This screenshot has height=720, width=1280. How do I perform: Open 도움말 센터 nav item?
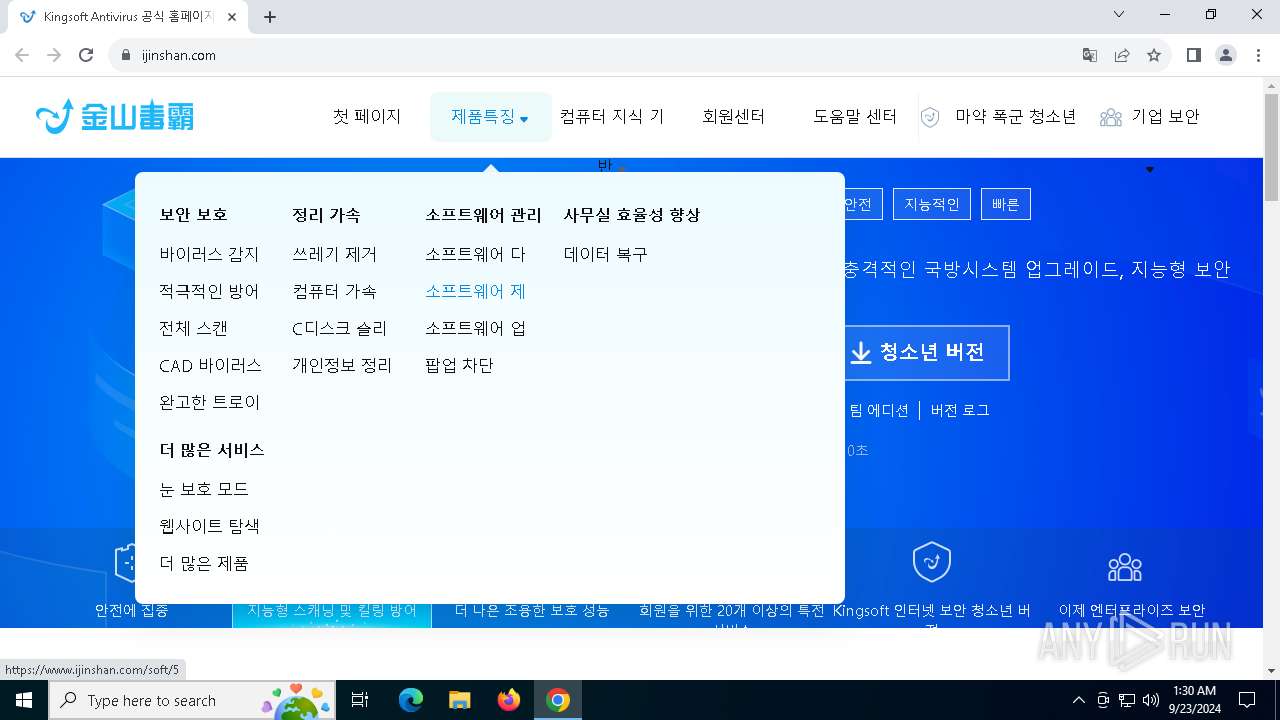click(855, 117)
